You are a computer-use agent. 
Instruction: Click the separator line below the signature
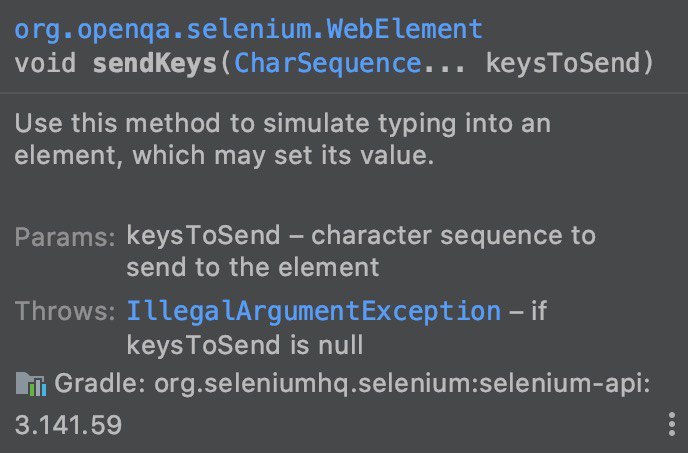point(344,93)
